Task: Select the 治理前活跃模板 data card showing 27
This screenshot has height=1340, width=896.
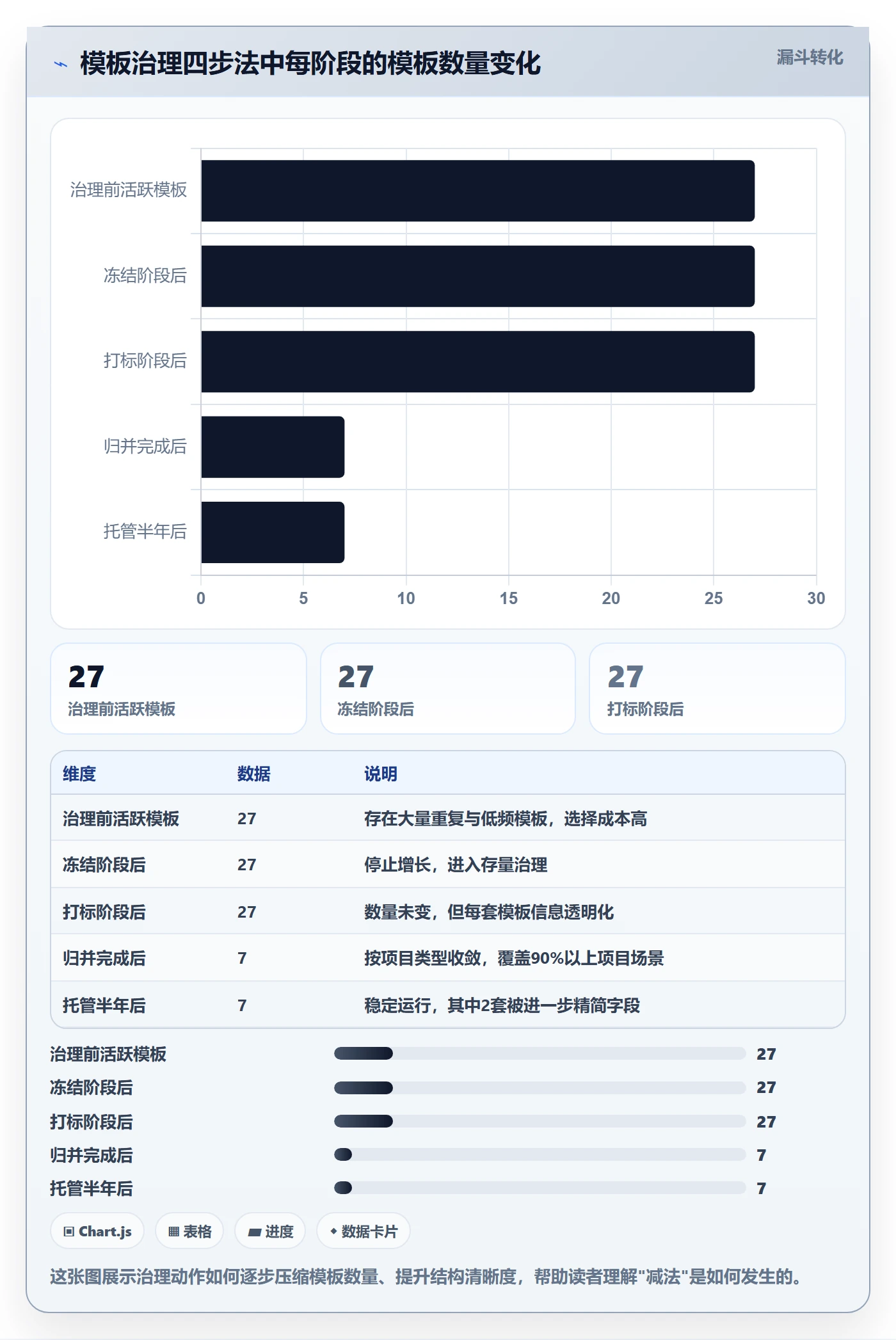Action: tap(179, 689)
